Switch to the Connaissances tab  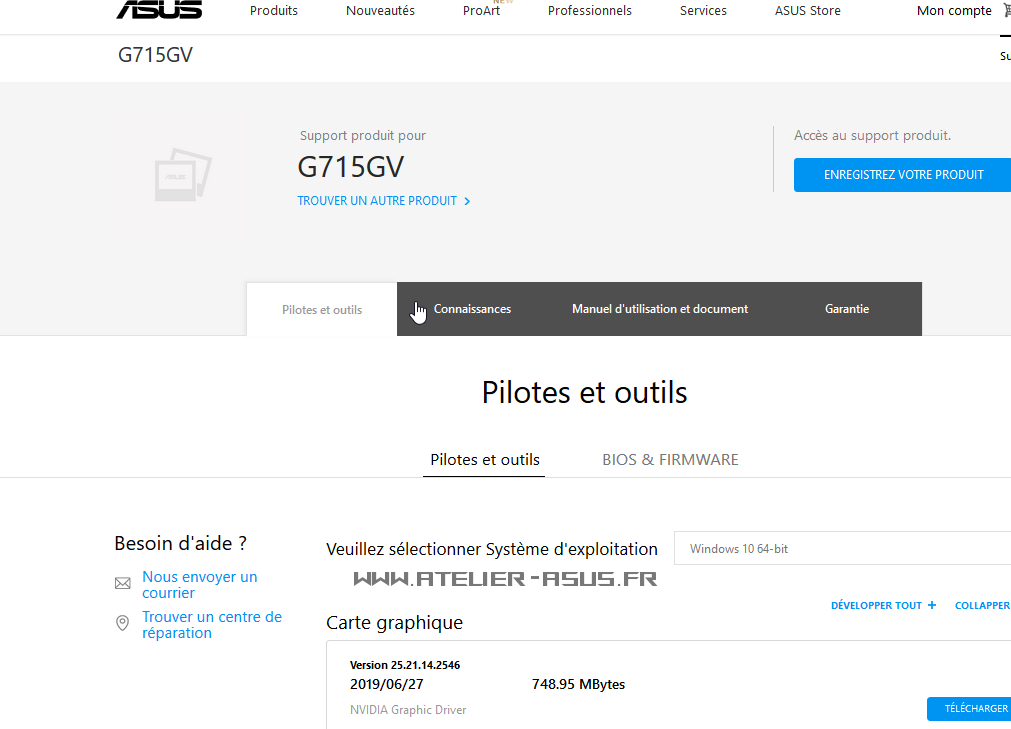tap(472, 309)
